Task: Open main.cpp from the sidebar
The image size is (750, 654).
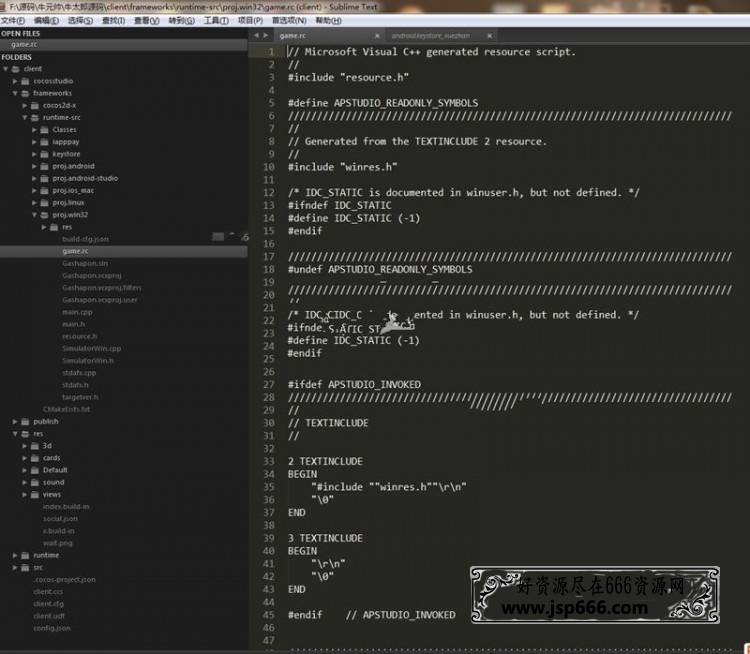Action: click(76, 312)
